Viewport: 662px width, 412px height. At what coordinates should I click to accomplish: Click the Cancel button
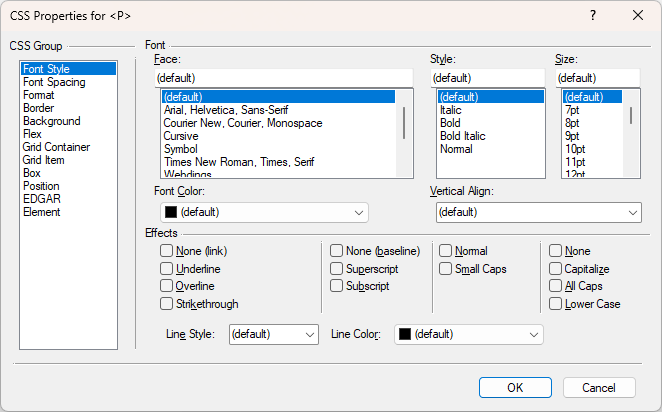coord(599,387)
